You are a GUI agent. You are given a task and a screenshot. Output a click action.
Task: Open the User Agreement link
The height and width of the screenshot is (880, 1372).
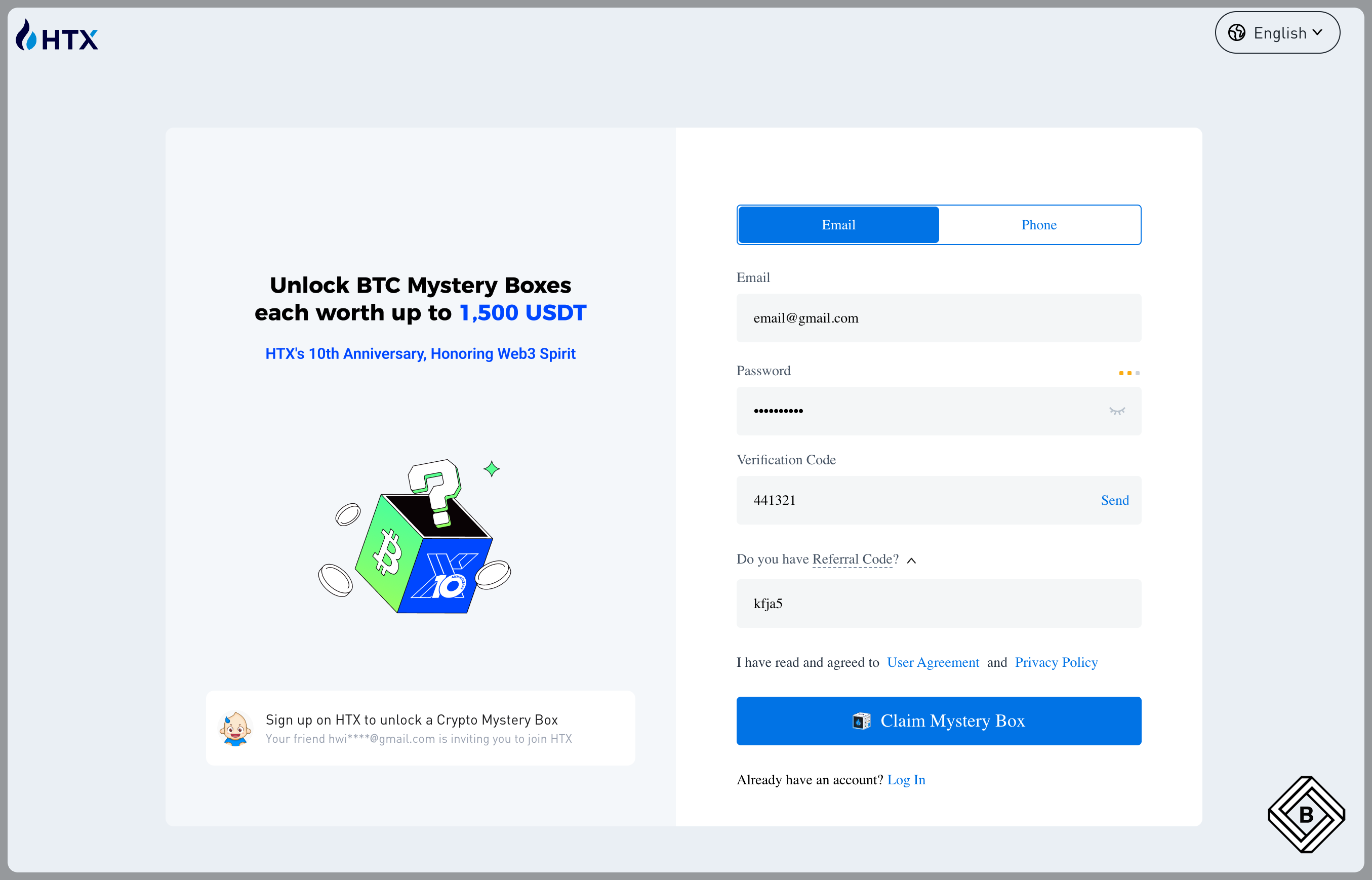(933, 662)
